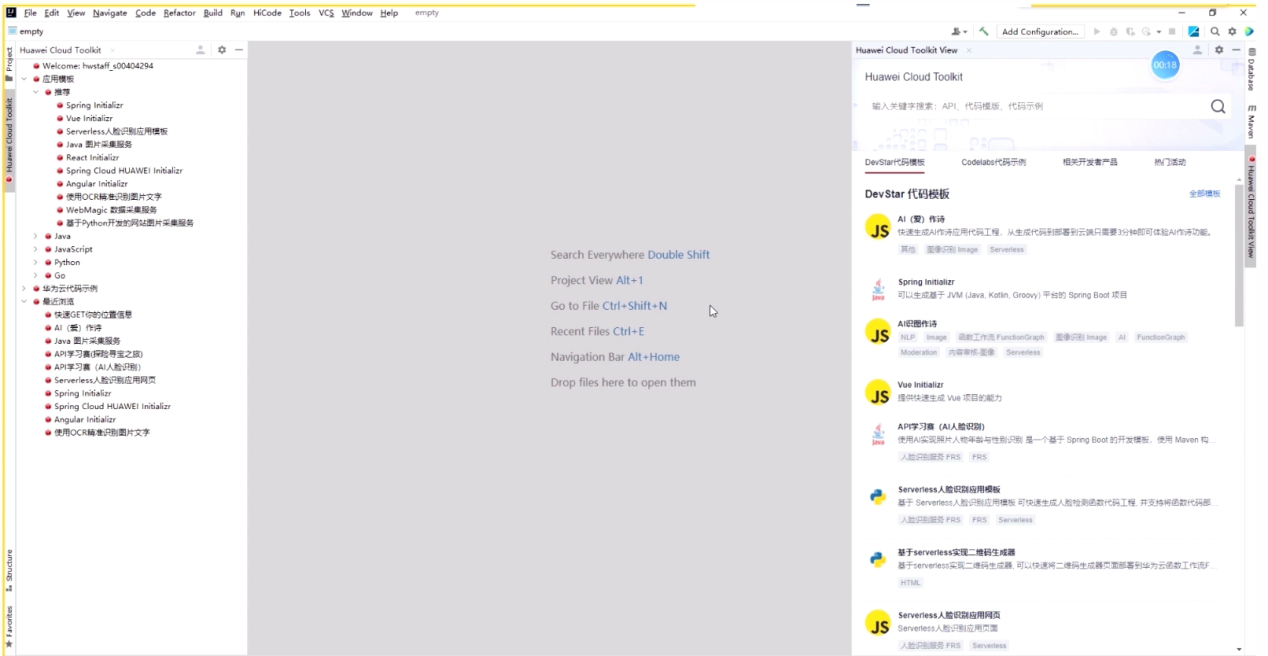Expand the Java tree node
Screen dimensions: 1268x656
click(36, 236)
